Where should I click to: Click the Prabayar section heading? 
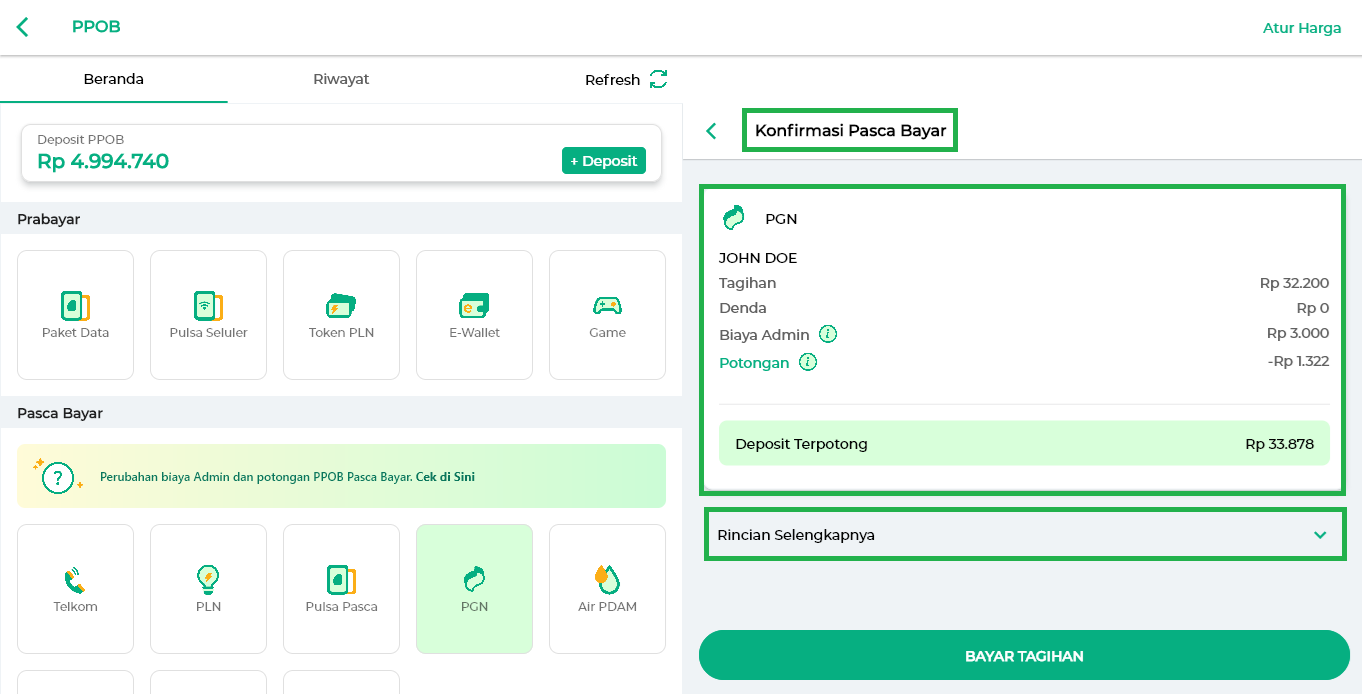pos(48,219)
